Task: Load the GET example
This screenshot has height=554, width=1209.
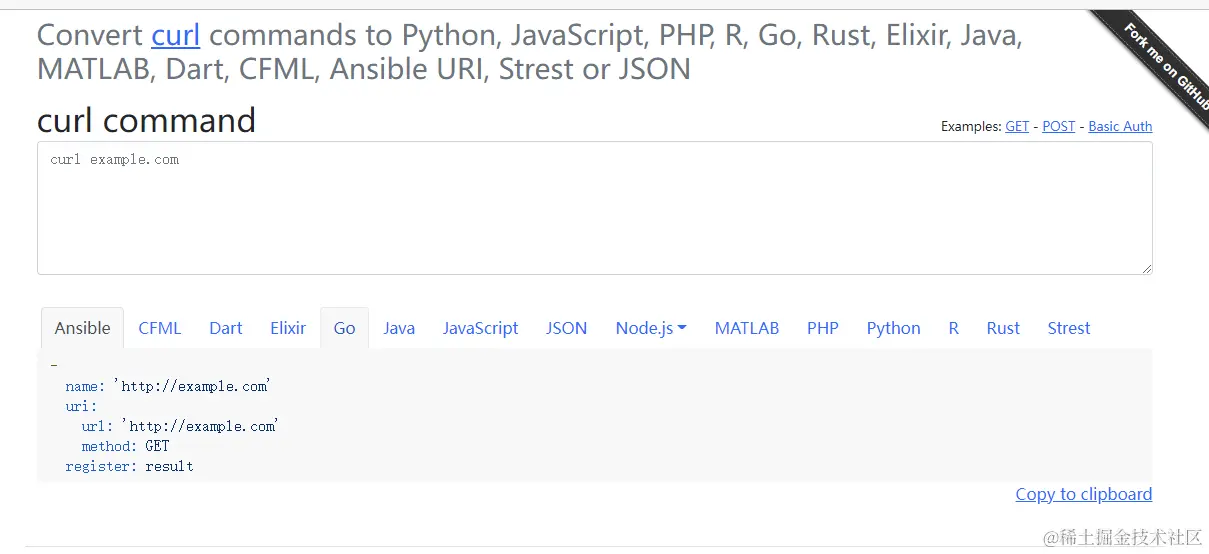Action: pyautogui.click(x=1017, y=126)
